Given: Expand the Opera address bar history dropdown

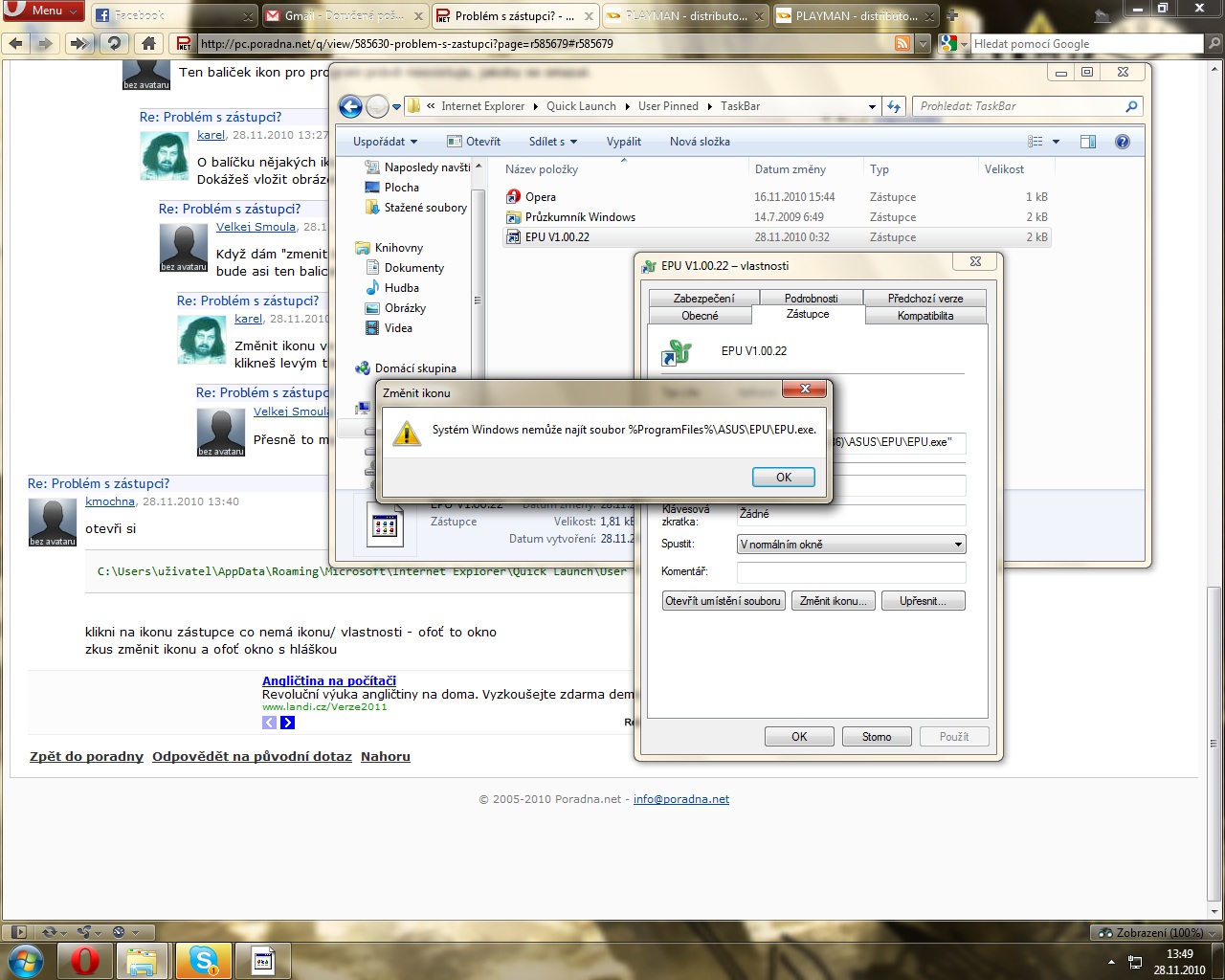Looking at the screenshot, I should (923, 43).
